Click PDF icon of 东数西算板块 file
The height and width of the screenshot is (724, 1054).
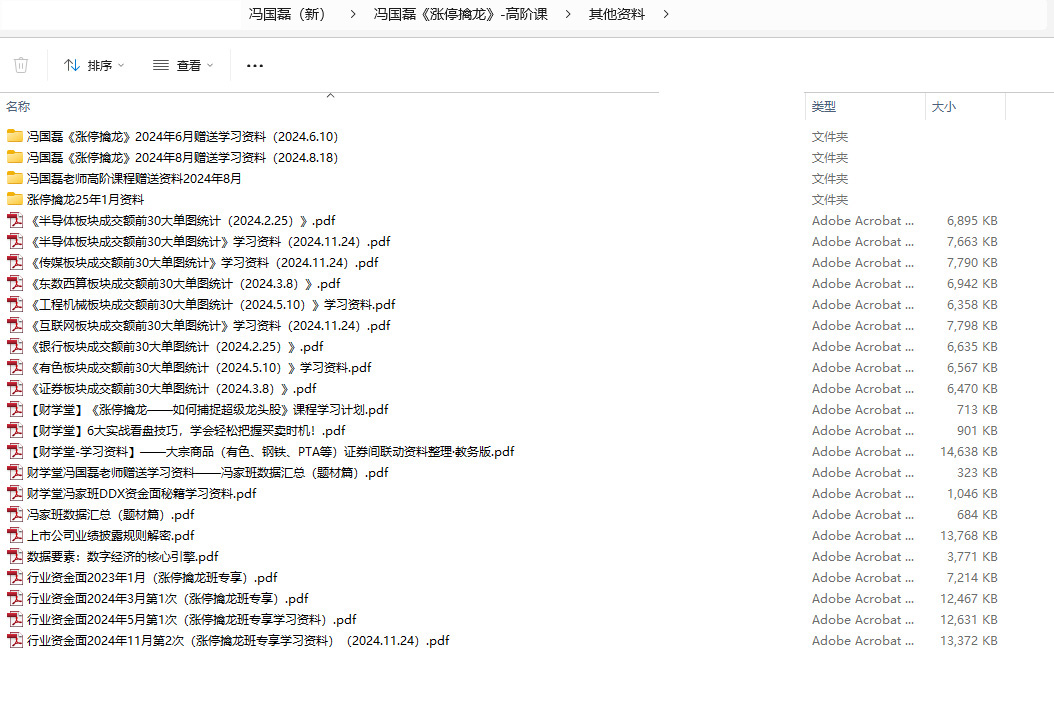[15, 283]
